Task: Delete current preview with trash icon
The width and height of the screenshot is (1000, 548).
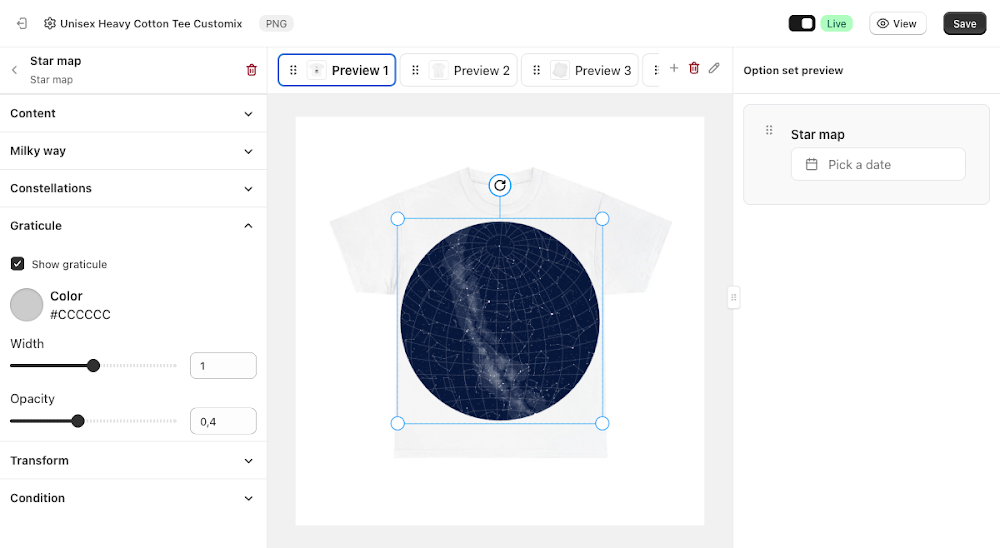Action: (694, 68)
